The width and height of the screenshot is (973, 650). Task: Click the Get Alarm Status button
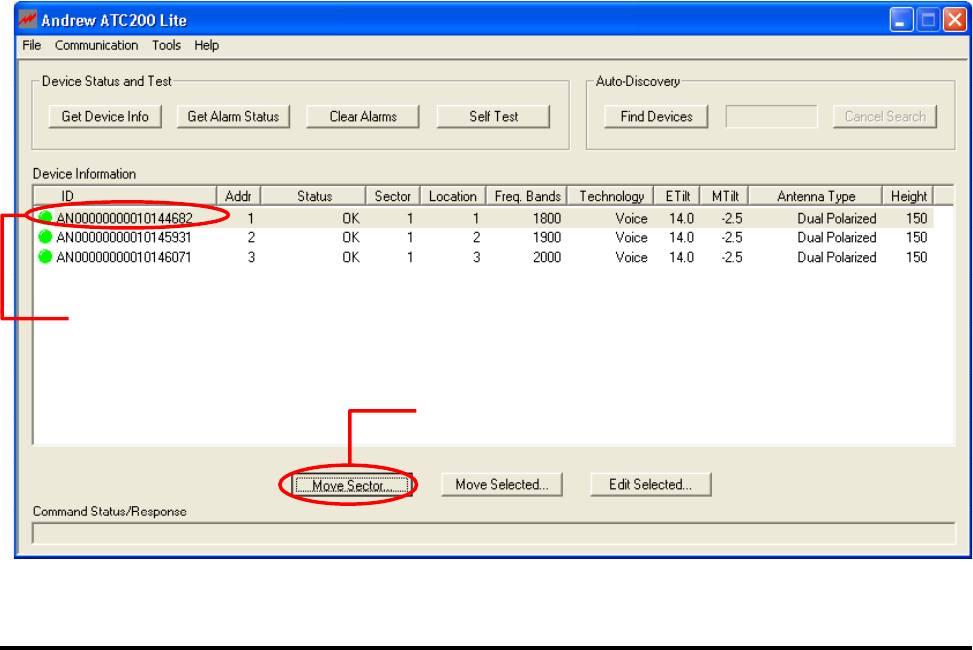tap(233, 117)
